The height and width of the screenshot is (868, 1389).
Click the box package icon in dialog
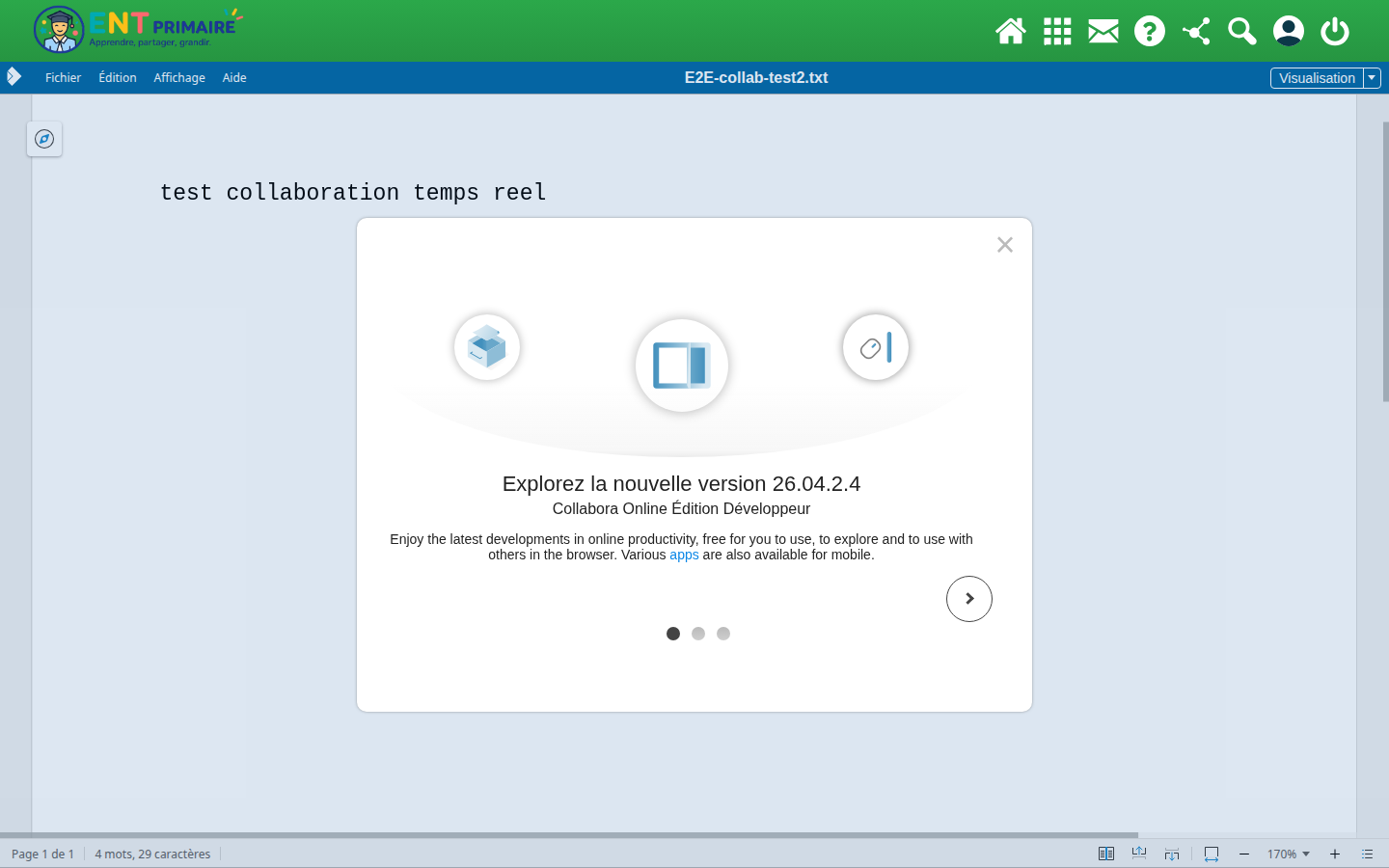(x=487, y=347)
